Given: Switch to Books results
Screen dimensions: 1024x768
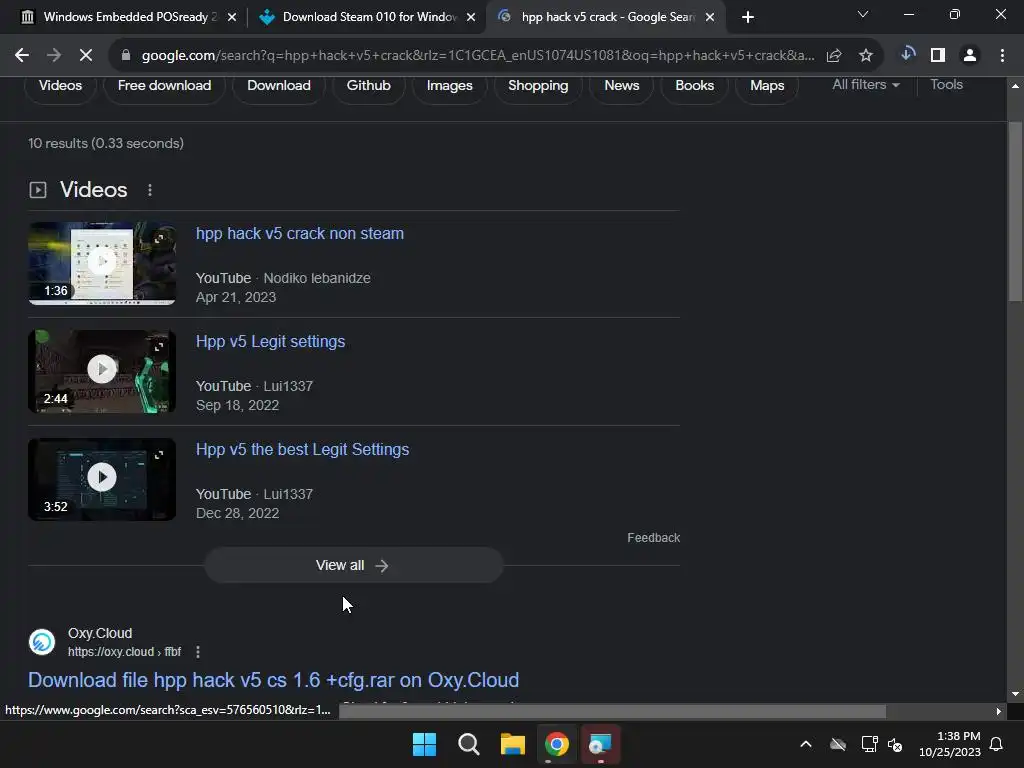Looking at the screenshot, I should [694, 86].
